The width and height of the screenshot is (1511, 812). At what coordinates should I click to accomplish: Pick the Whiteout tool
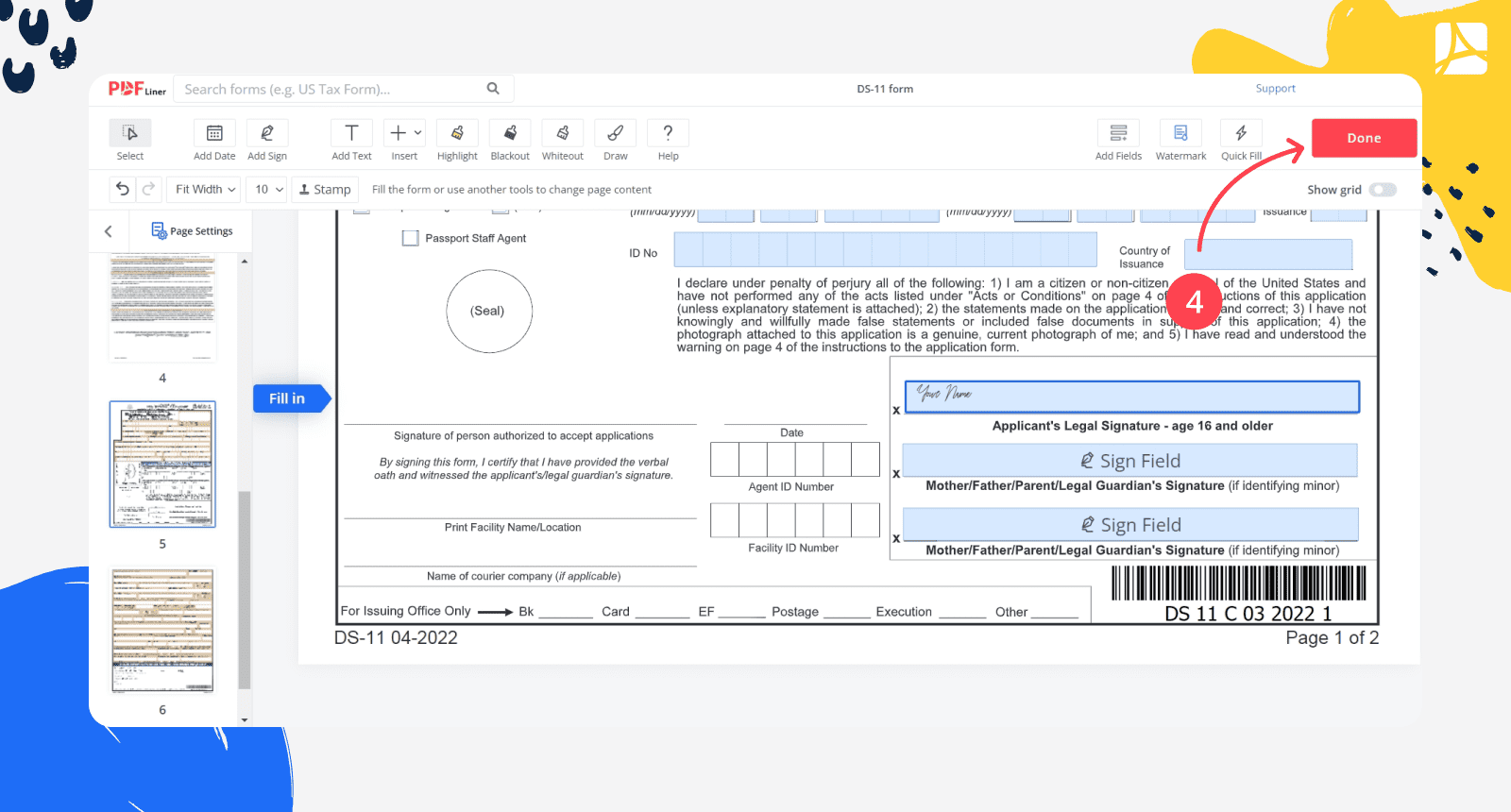point(563,133)
